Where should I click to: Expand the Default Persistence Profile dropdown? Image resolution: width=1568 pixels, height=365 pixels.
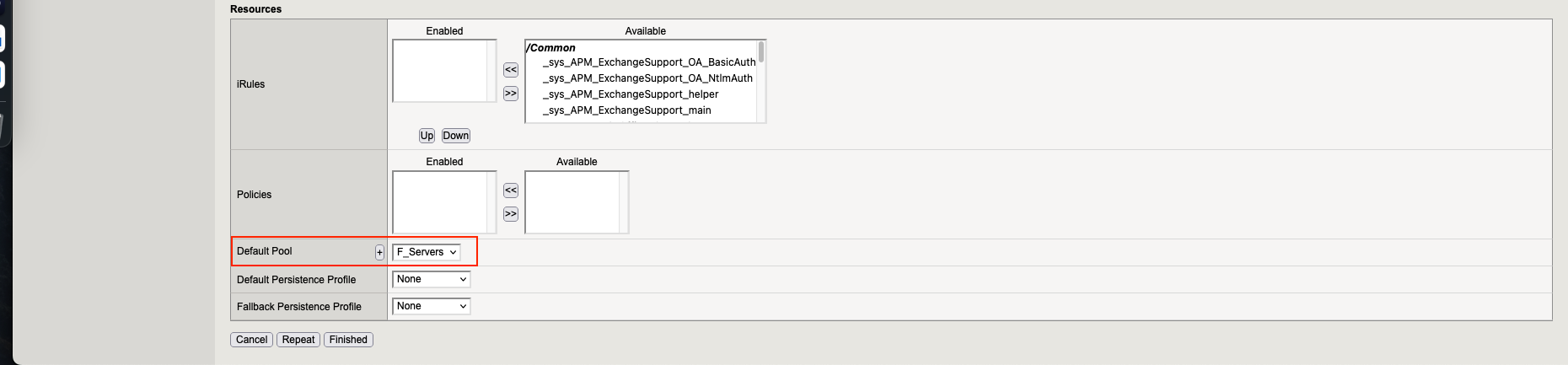431,279
